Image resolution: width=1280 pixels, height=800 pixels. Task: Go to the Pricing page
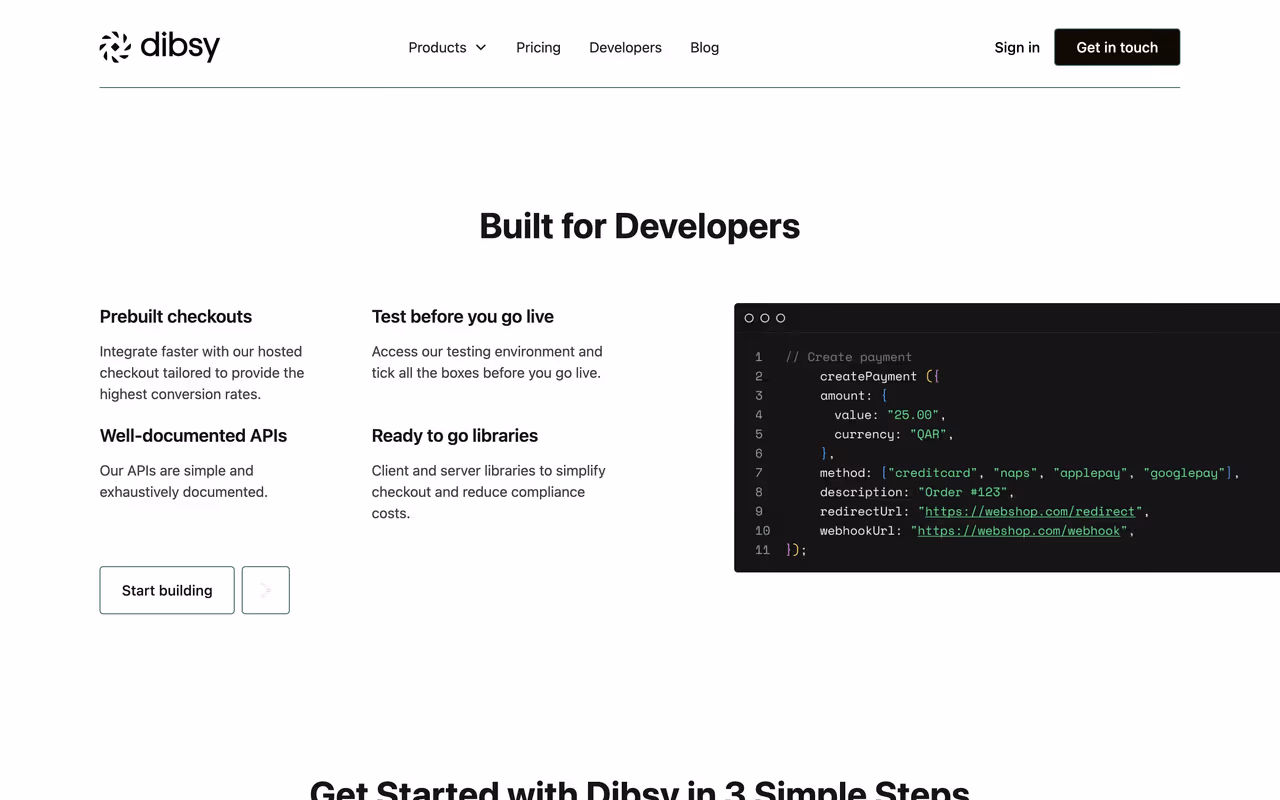click(x=538, y=47)
